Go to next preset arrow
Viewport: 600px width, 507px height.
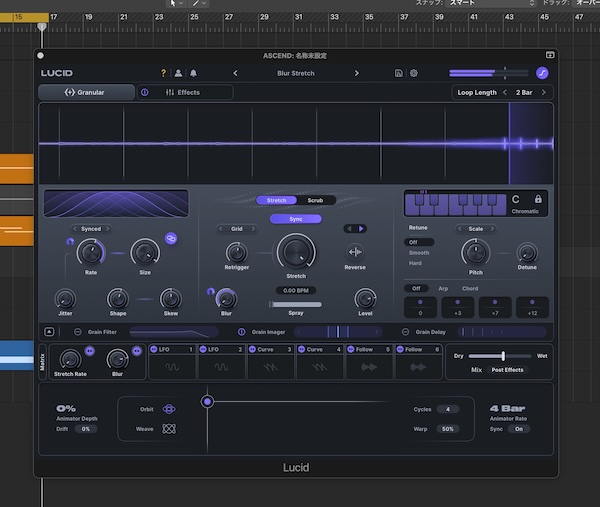[x=356, y=73]
